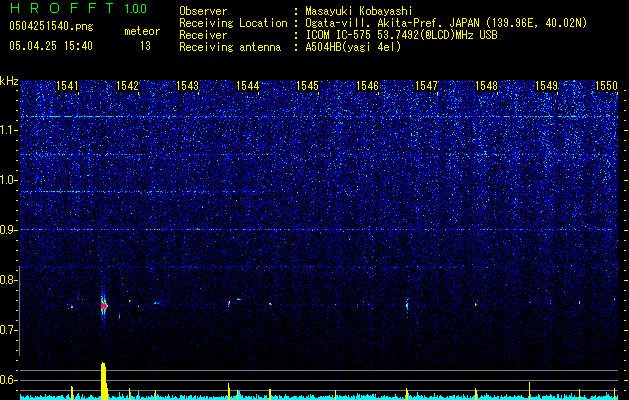
Task: Click the 1546 time marker
Action: pos(367,86)
